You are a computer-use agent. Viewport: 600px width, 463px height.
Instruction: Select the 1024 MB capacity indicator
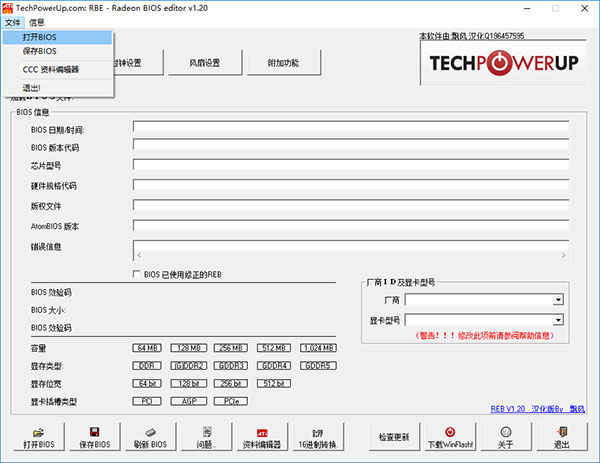pyautogui.click(x=318, y=348)
